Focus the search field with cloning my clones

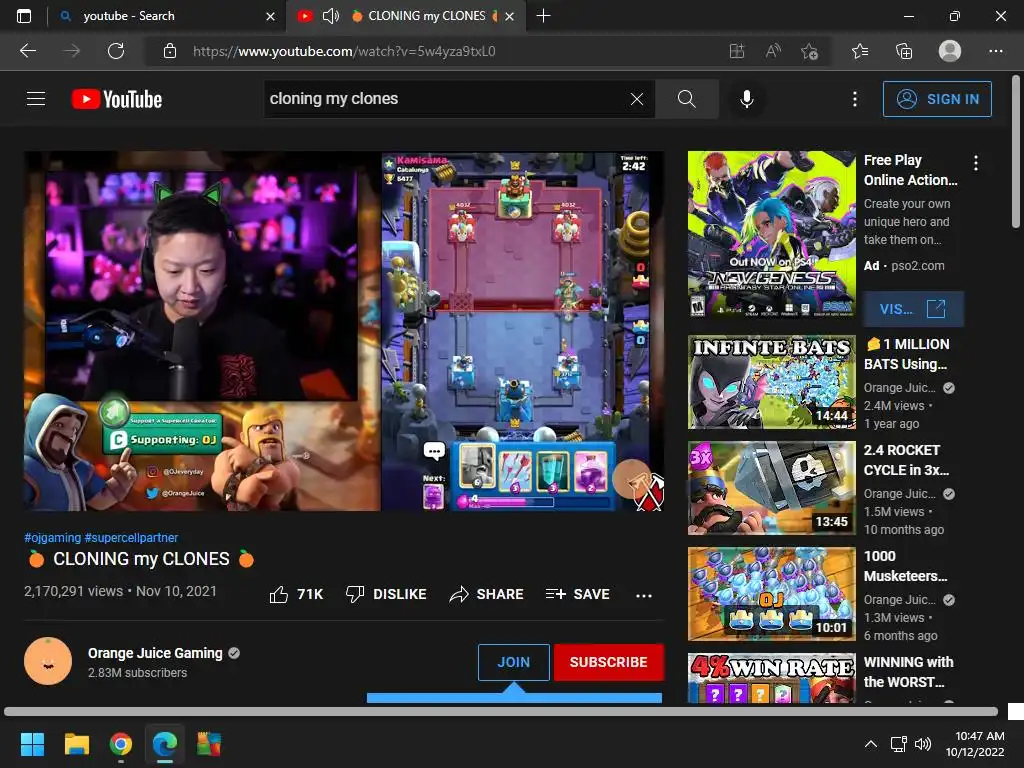[x=444, y=99]
